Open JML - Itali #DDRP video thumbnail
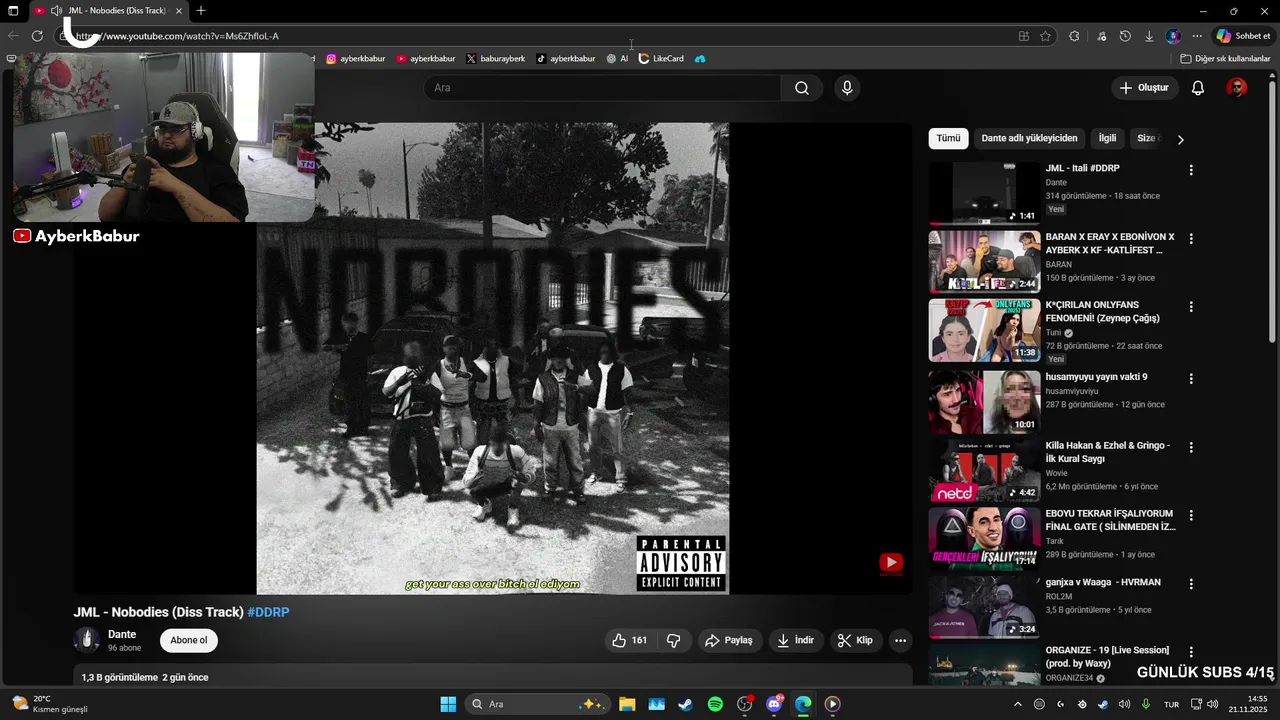Image resolution: width=1280 pixels, height=720 pixels. (984, 194)
